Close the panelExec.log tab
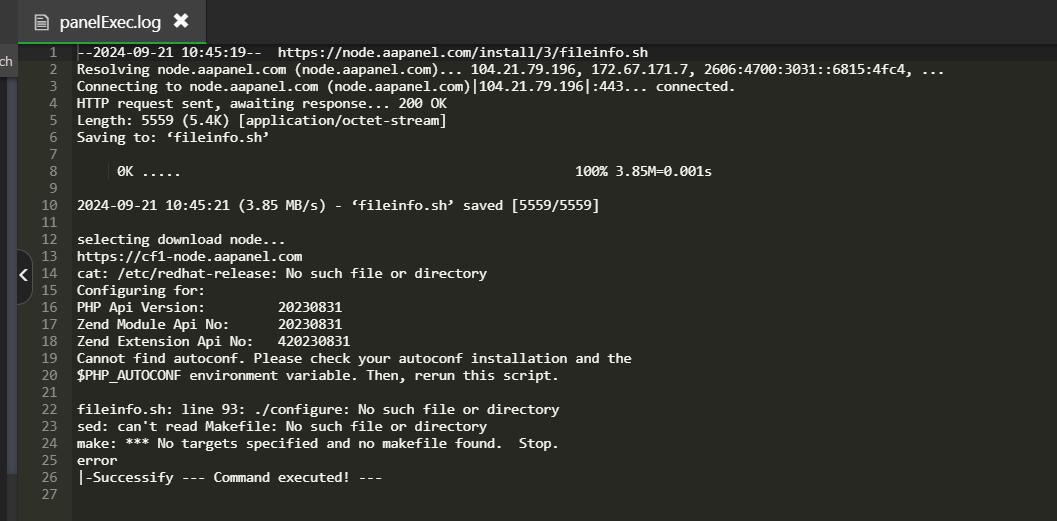 click(181, 21)
